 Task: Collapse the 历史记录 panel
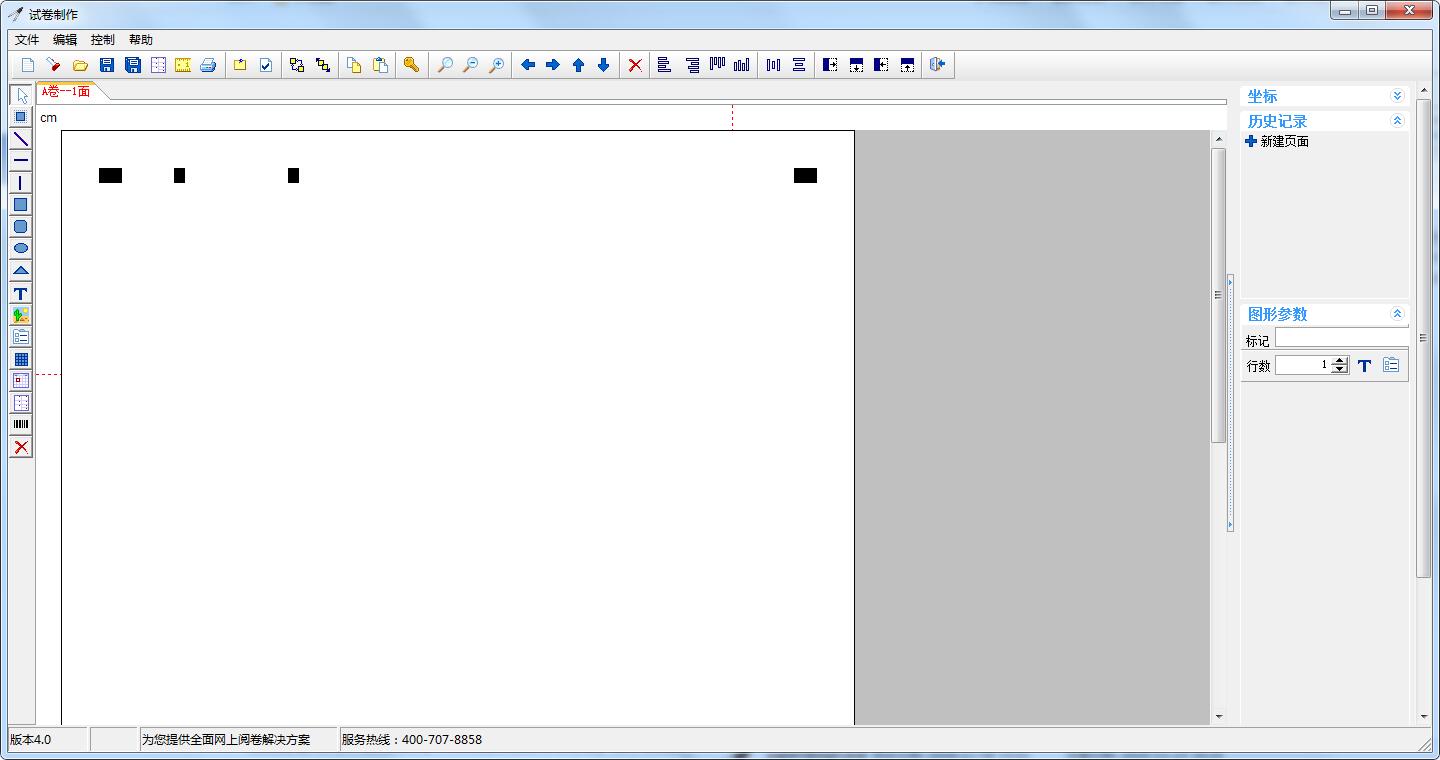(1397, 121)
